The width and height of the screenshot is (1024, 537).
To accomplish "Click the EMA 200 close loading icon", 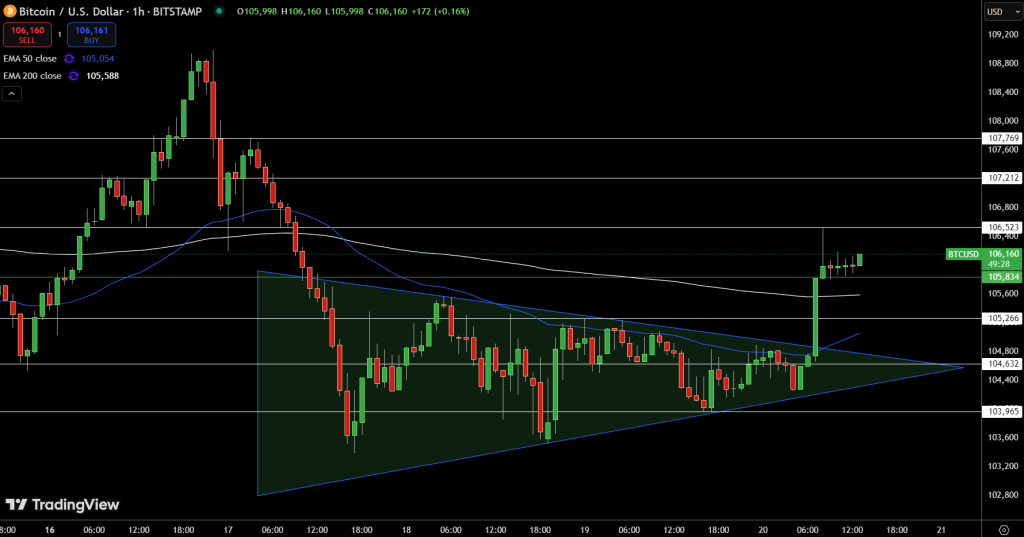I will pos(74,76).
